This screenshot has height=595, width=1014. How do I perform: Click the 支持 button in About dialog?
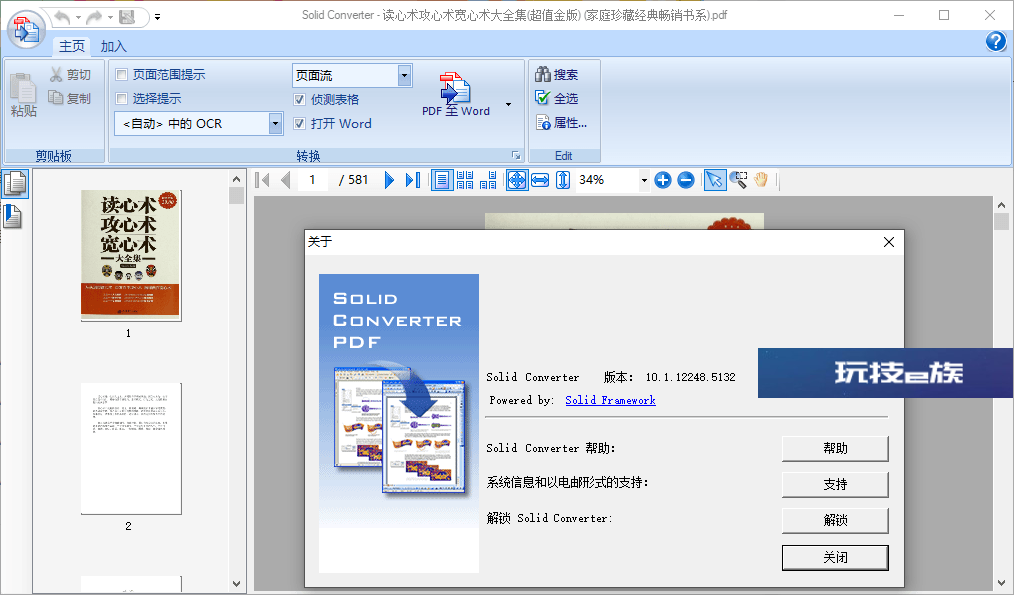pyautogui.click(x=835, y=484)
